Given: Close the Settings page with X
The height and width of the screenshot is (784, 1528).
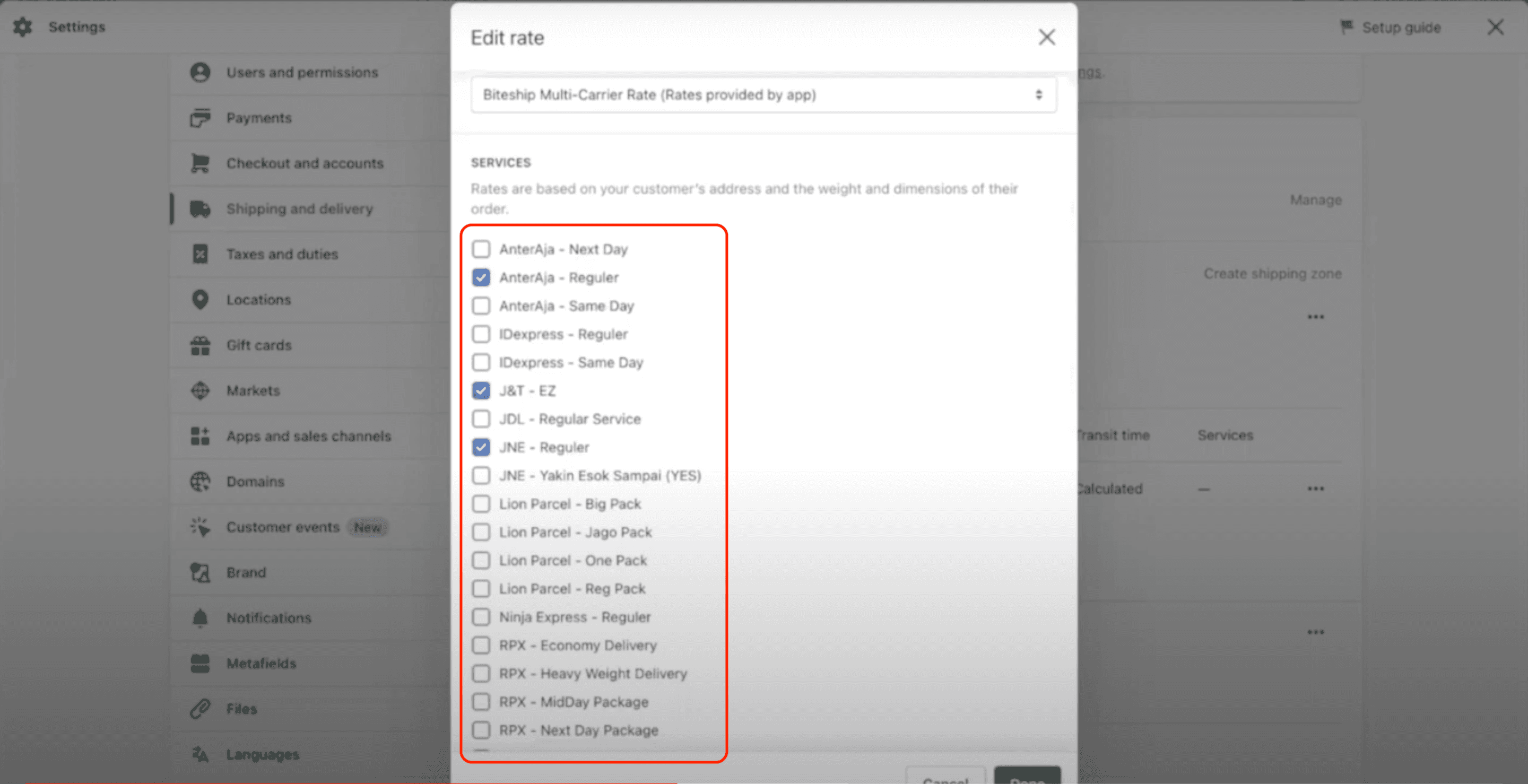Looking at the screenshot, I should click(1496, 27).
